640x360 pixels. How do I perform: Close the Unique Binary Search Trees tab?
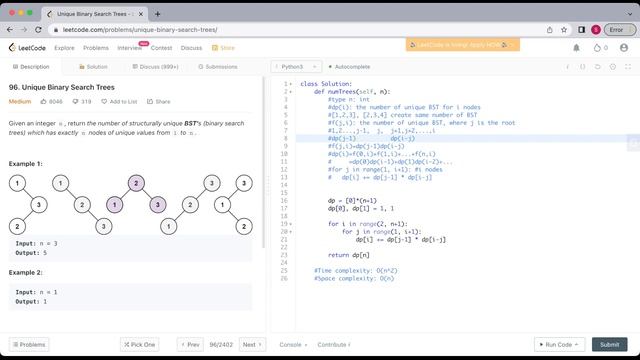click(x=141, y=14)
